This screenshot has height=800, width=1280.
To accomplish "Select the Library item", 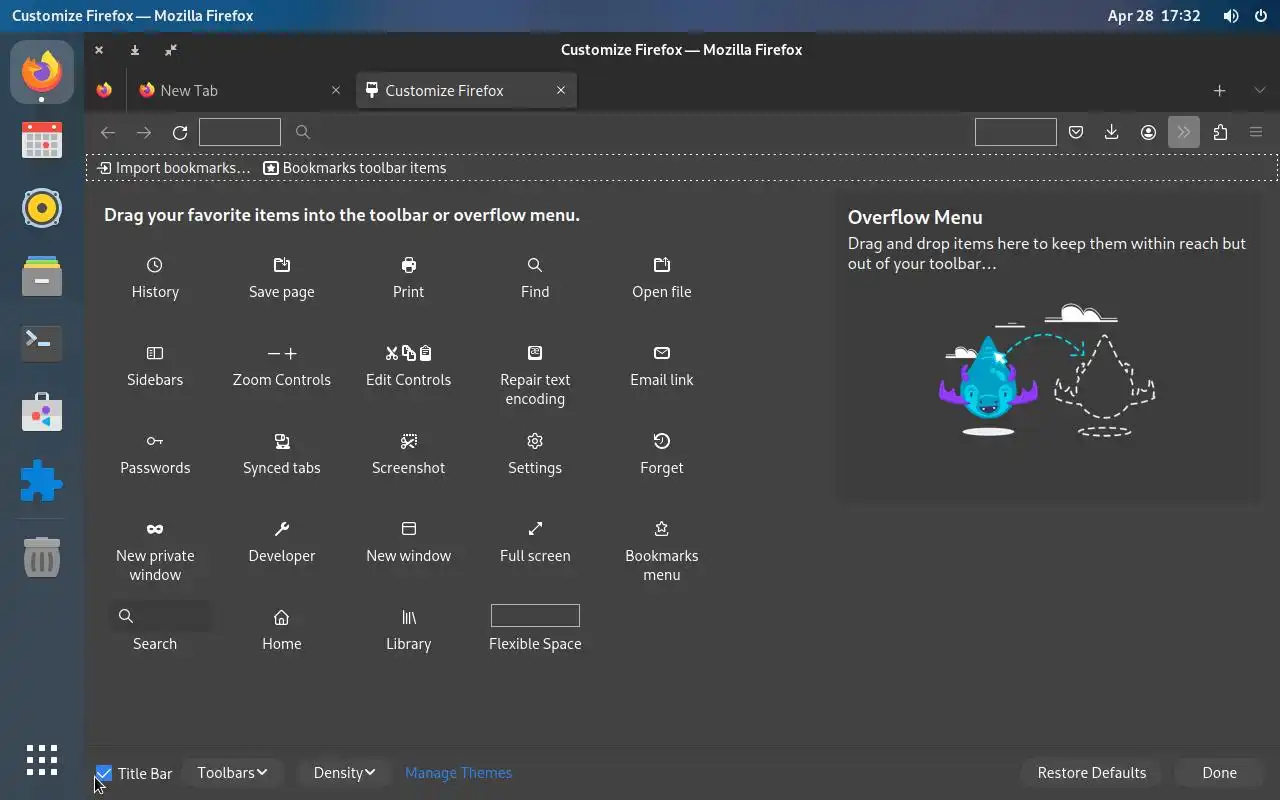I will click(408, 630).
